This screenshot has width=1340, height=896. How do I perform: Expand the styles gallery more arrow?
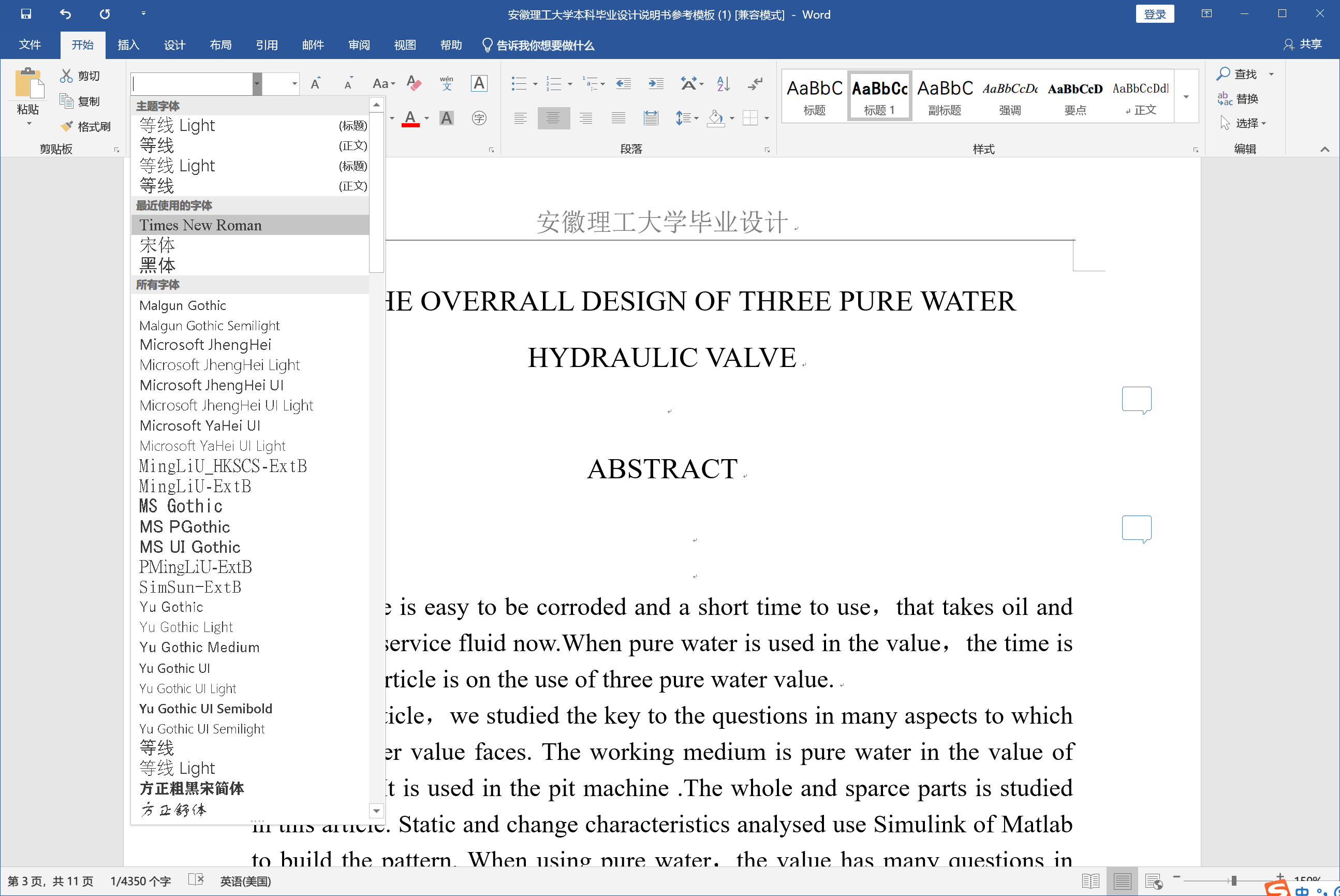1186,97
